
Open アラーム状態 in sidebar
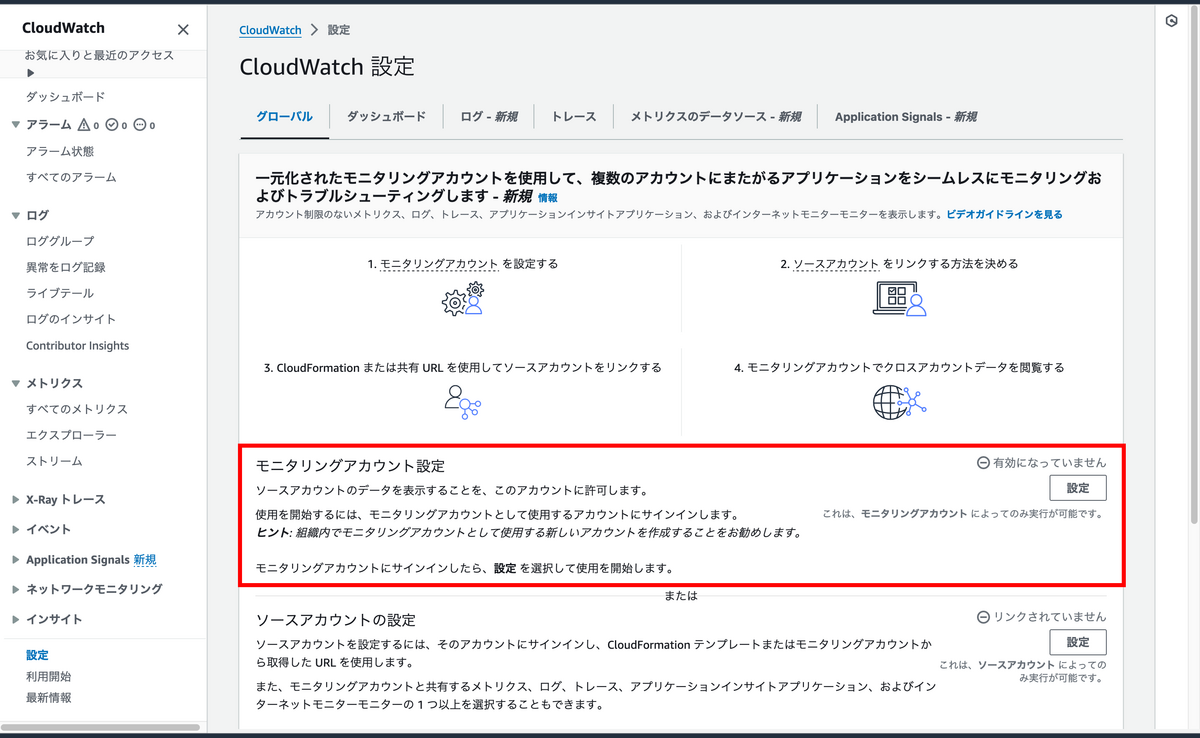(x=60, y=151)
